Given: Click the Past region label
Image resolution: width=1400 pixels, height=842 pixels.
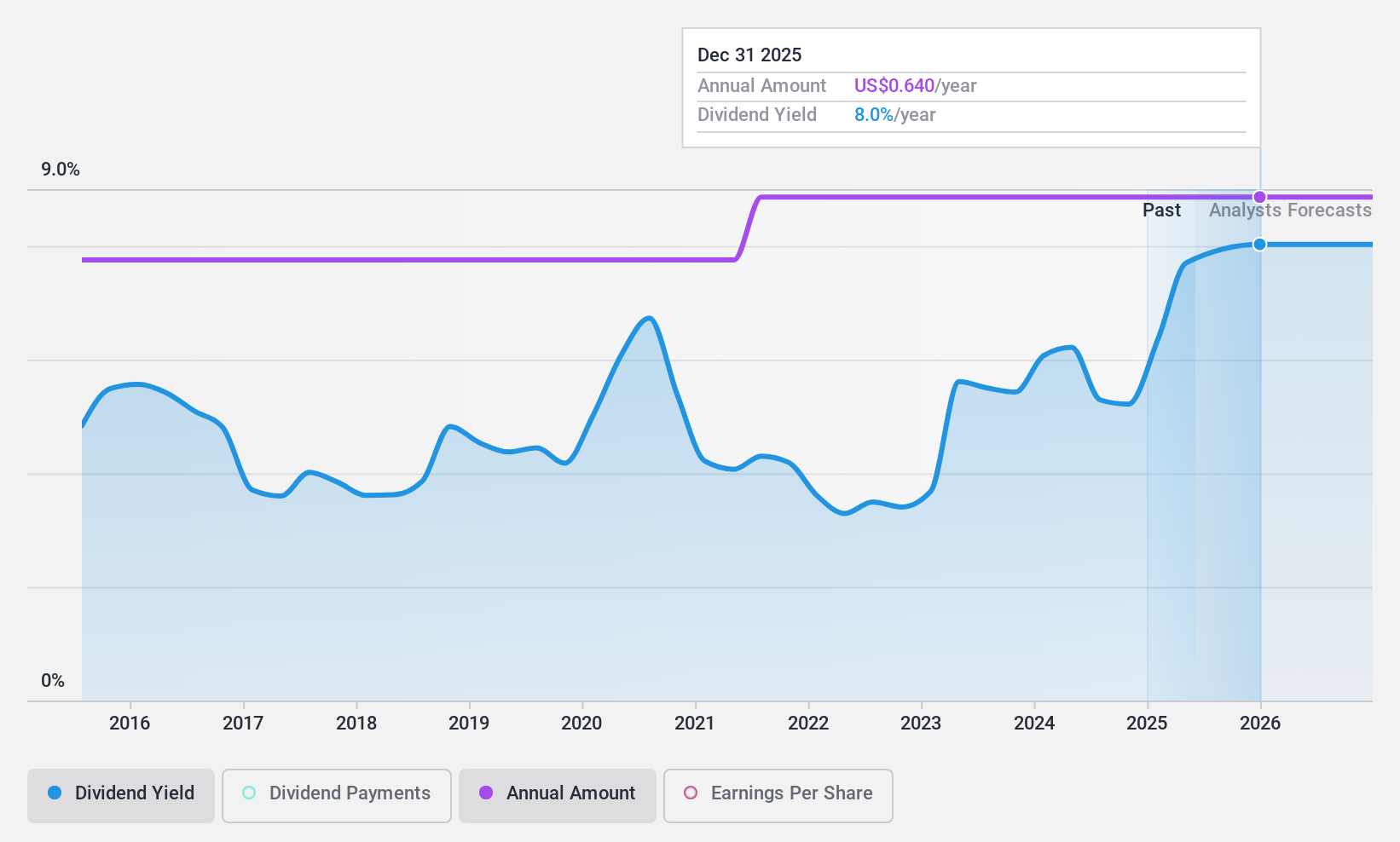Looking at the screenshot, I should 1161,210.
